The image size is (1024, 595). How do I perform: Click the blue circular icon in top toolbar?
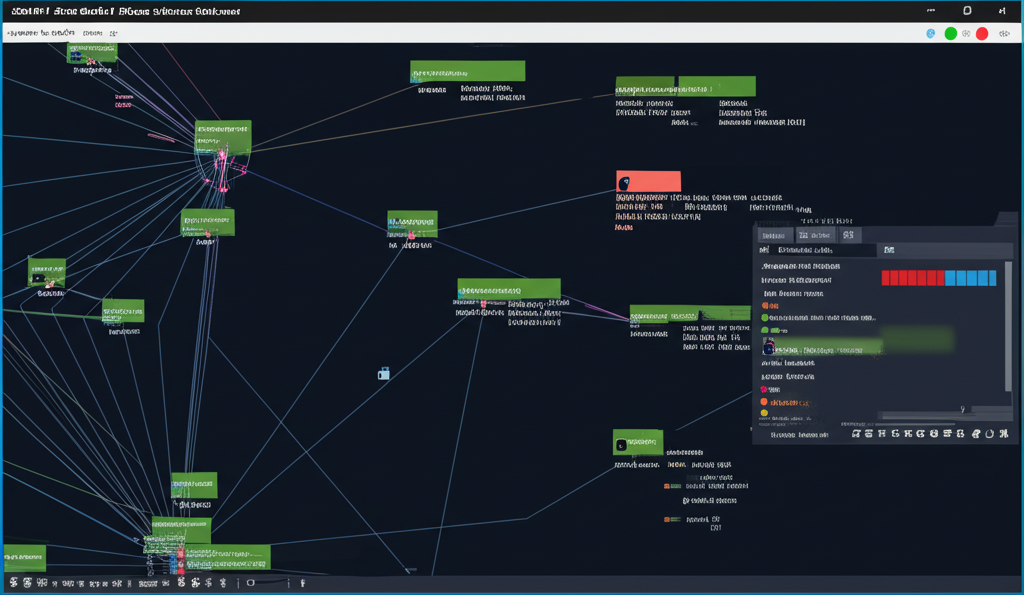click(x=931, y=34)
